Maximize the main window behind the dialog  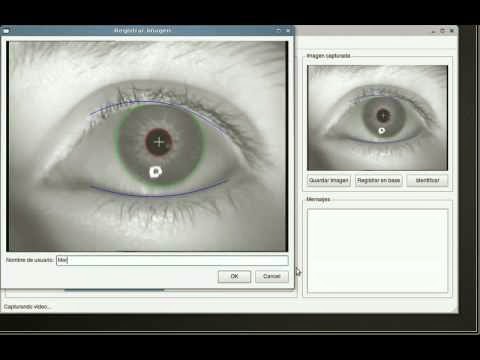point(443,31)
